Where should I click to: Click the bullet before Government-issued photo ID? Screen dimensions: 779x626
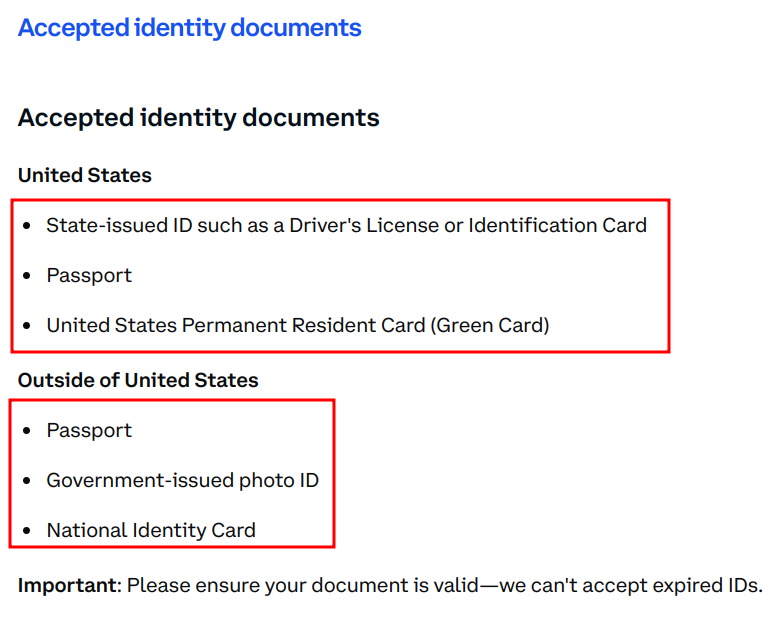click(x=27, y=482)
